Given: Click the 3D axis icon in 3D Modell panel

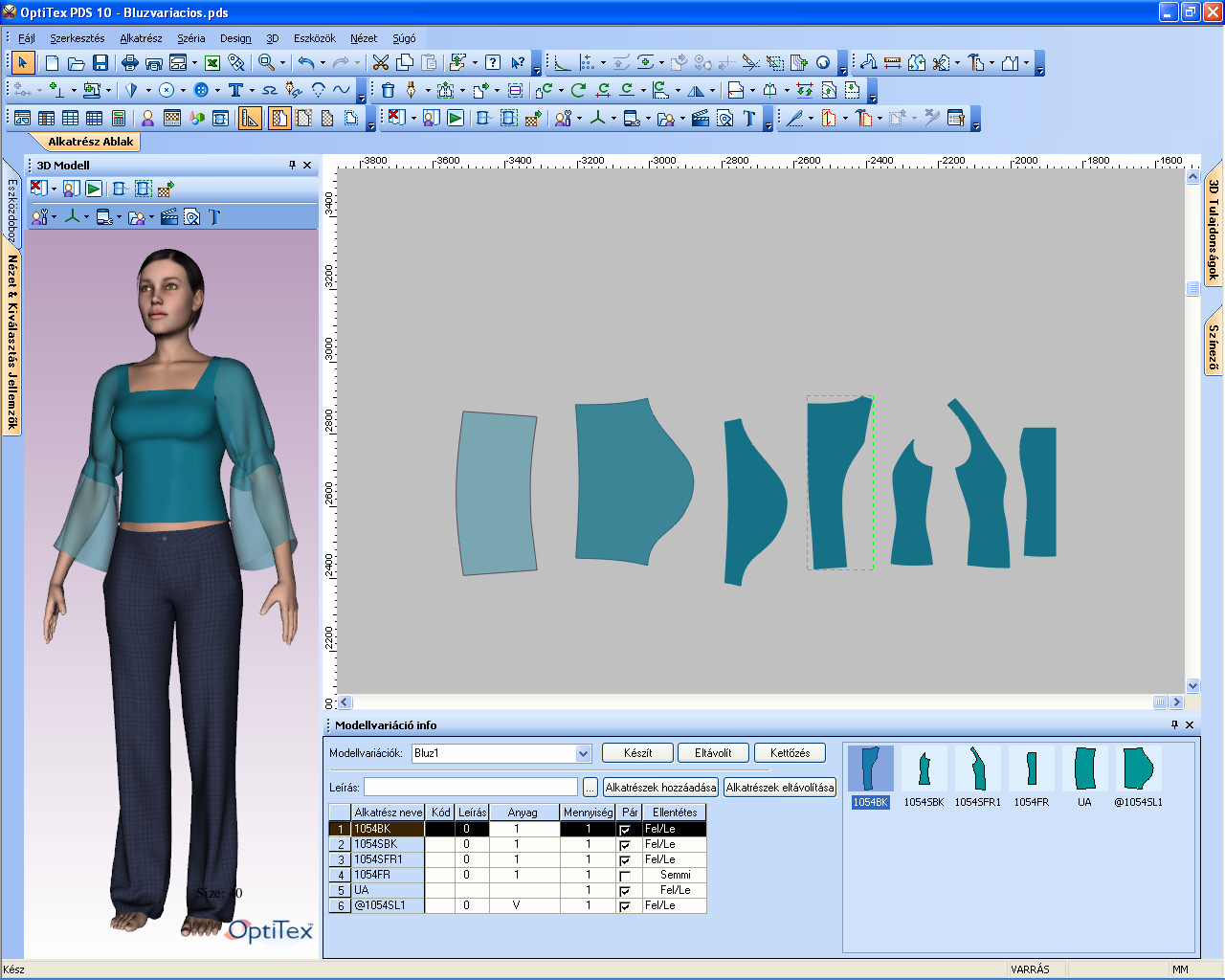Looking at the screenshot, I should pyautogui.click(x=72, y=217).
